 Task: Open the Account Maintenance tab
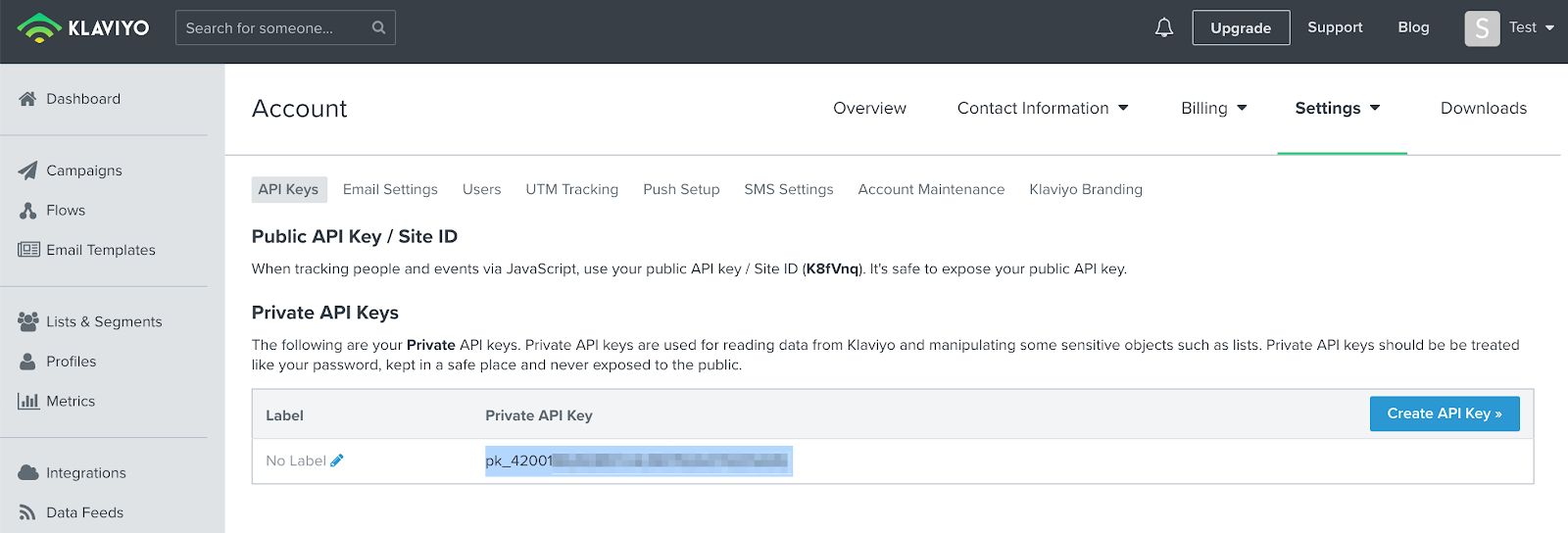point(931,189)
